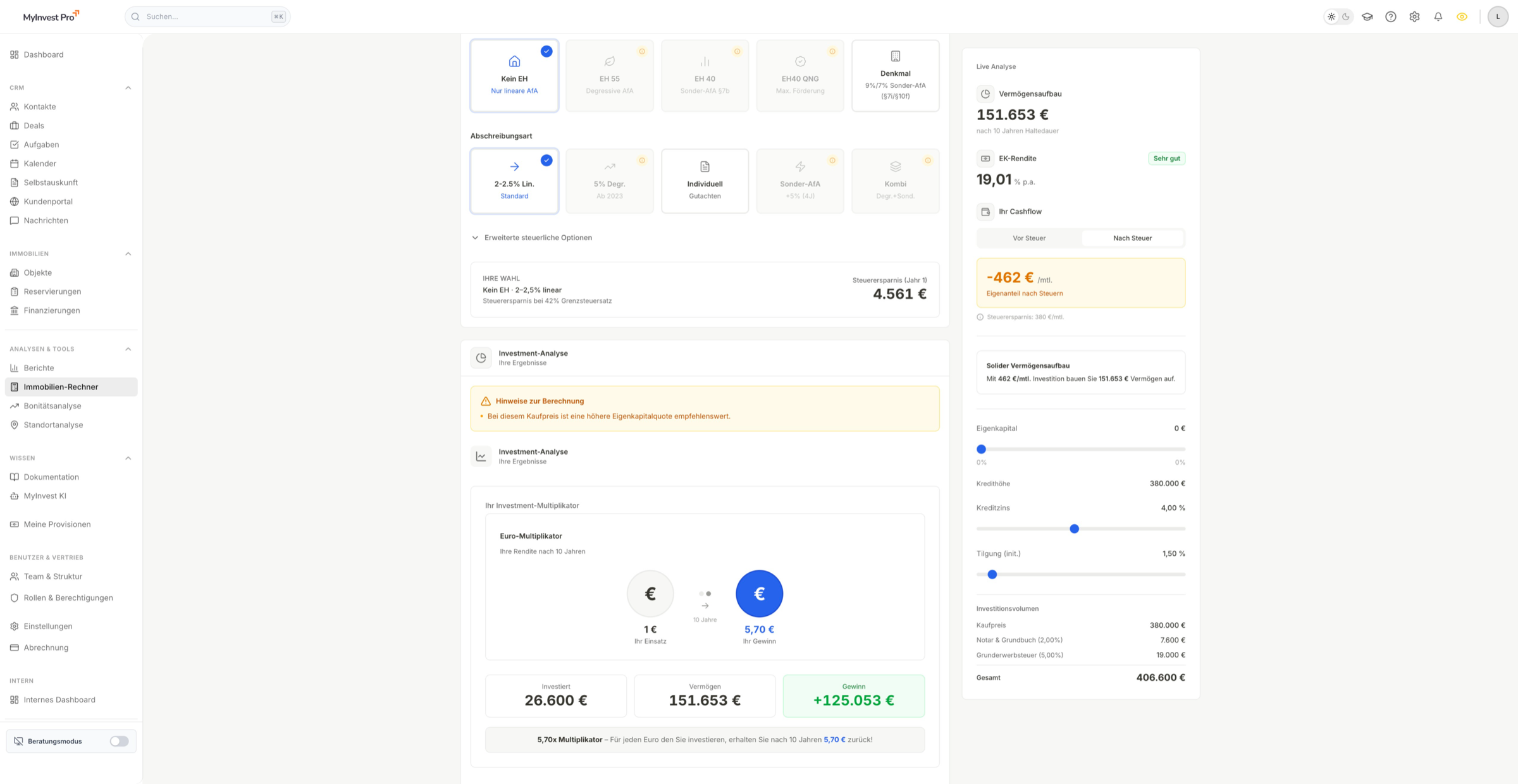The height and width of the screenshot is (784, 1518).
Task: Switch to dark mode moon toggle
Action: 1346,17
